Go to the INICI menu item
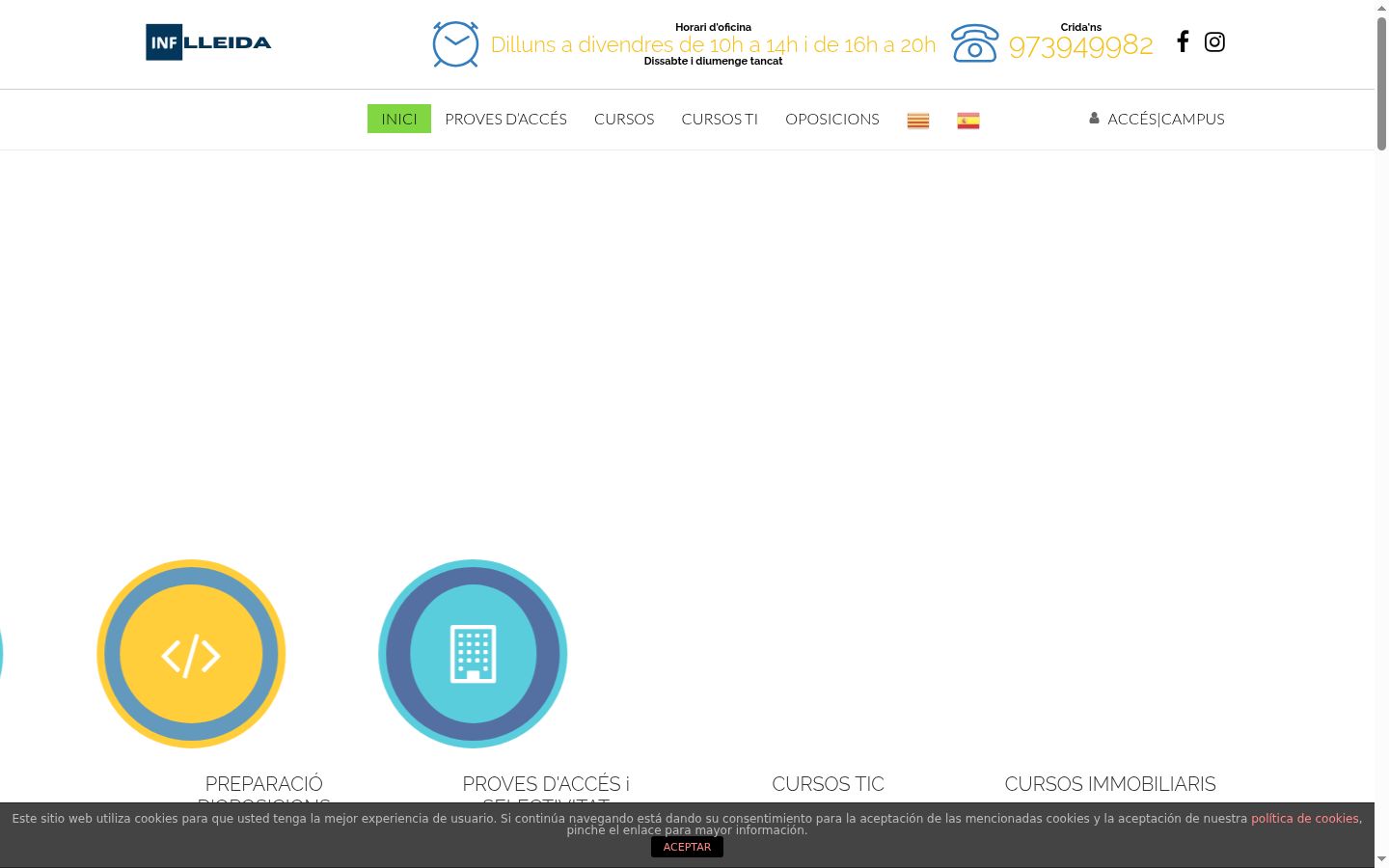This screenshot has width=1389, height=868. pyautogui.click(x=399, y=119)
